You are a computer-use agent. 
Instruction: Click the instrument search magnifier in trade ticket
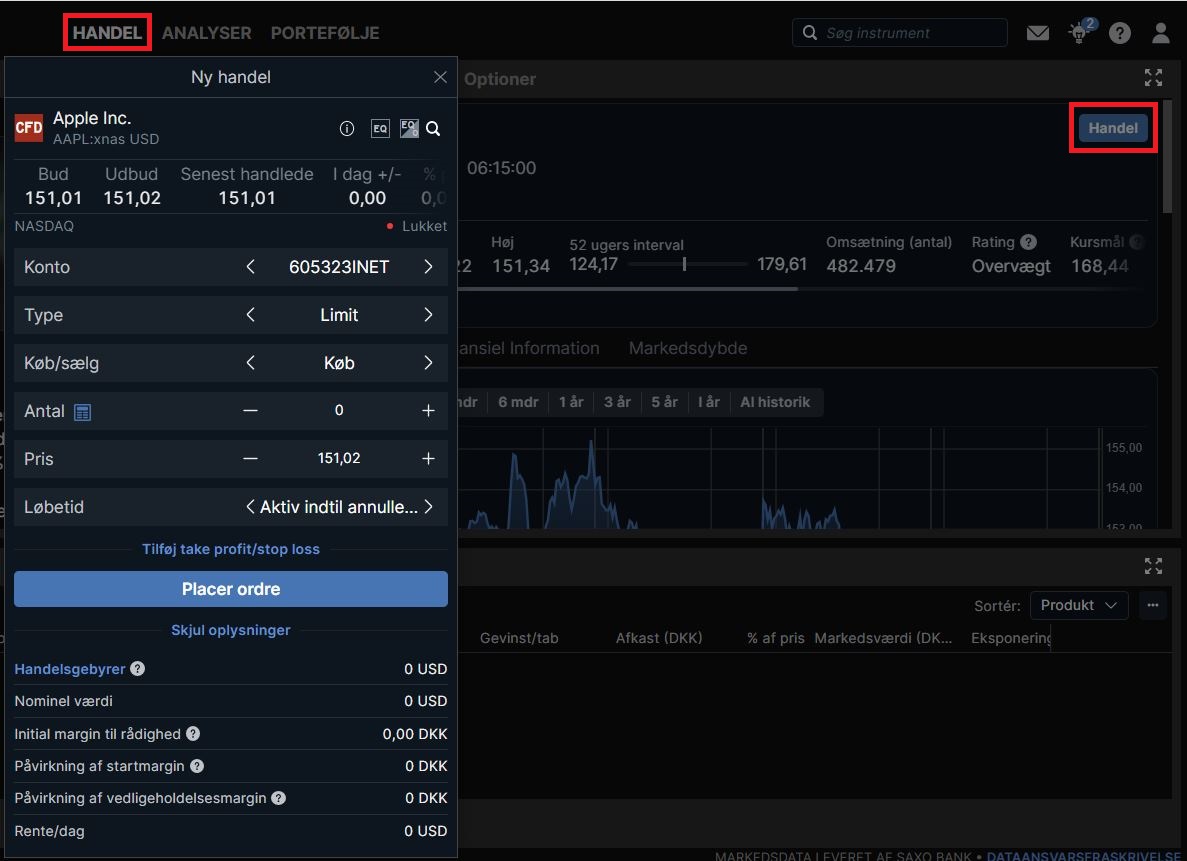point(433,129)
